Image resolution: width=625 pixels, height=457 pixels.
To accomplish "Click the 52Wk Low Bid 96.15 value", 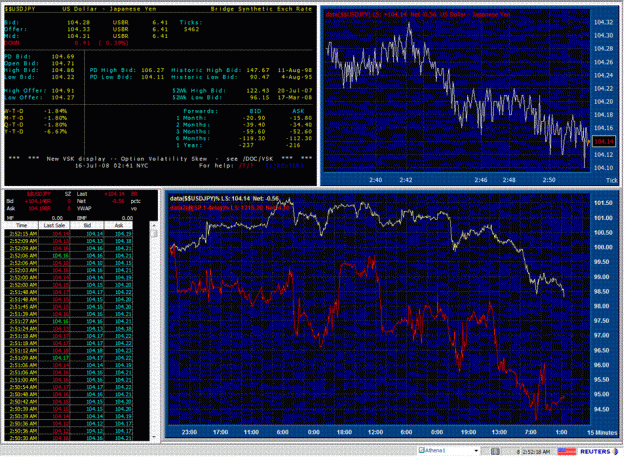I will pyautogui.click(x=259, y=97).
